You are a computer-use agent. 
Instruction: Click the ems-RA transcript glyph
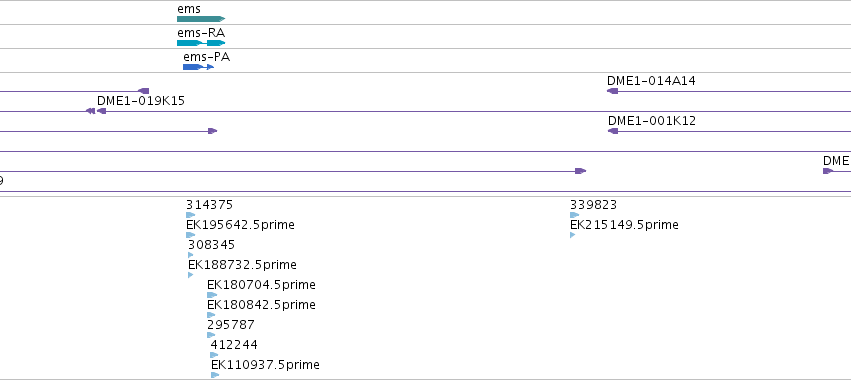201,43
